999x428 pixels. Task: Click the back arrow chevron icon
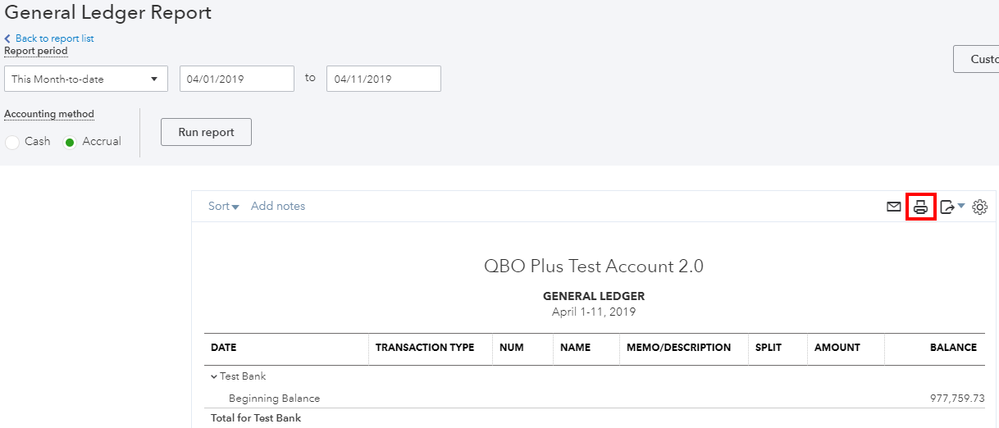coord(8,38)
